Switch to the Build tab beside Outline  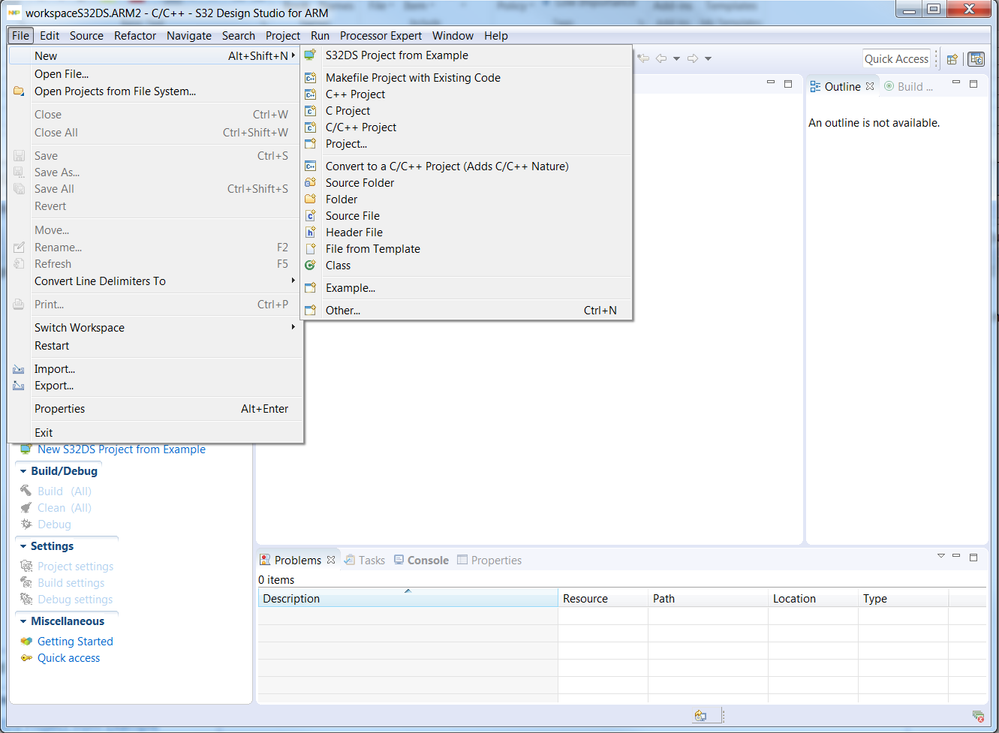(x=909, y=87)
